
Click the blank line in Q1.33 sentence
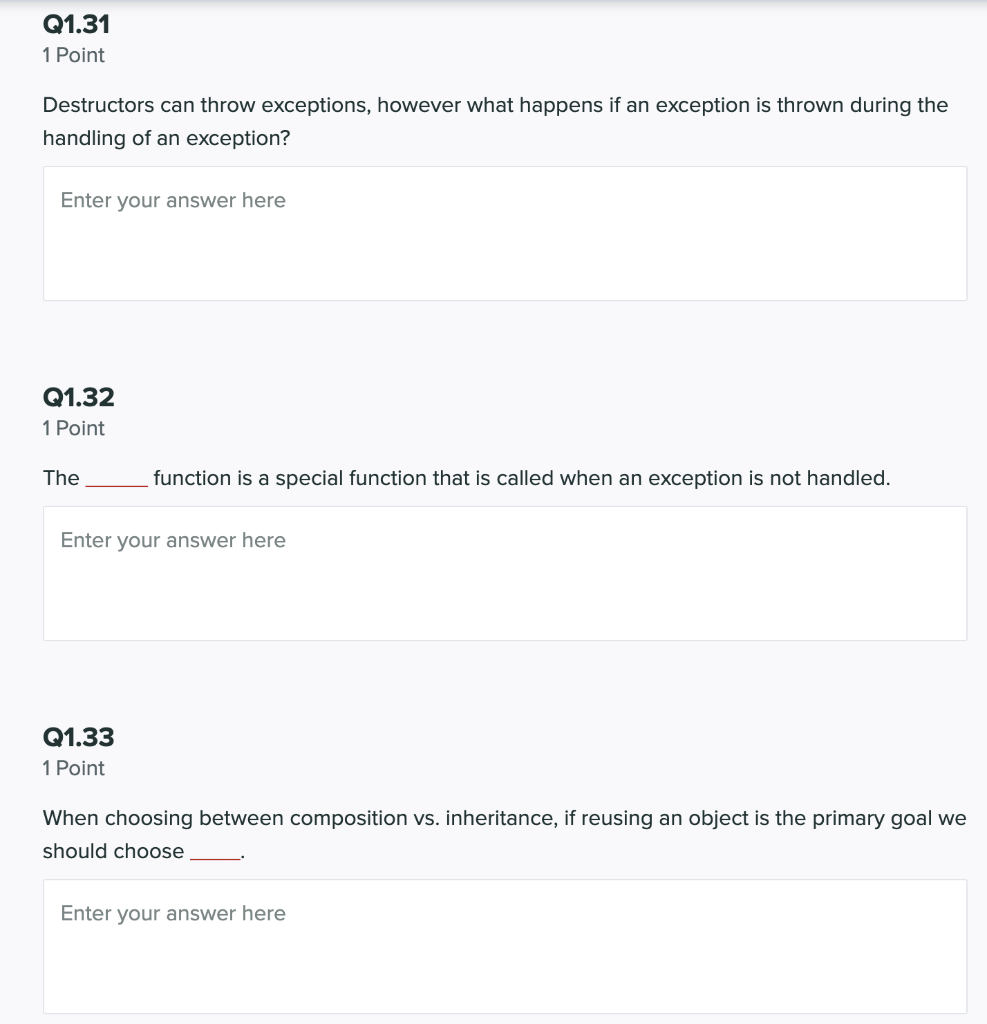214,851
